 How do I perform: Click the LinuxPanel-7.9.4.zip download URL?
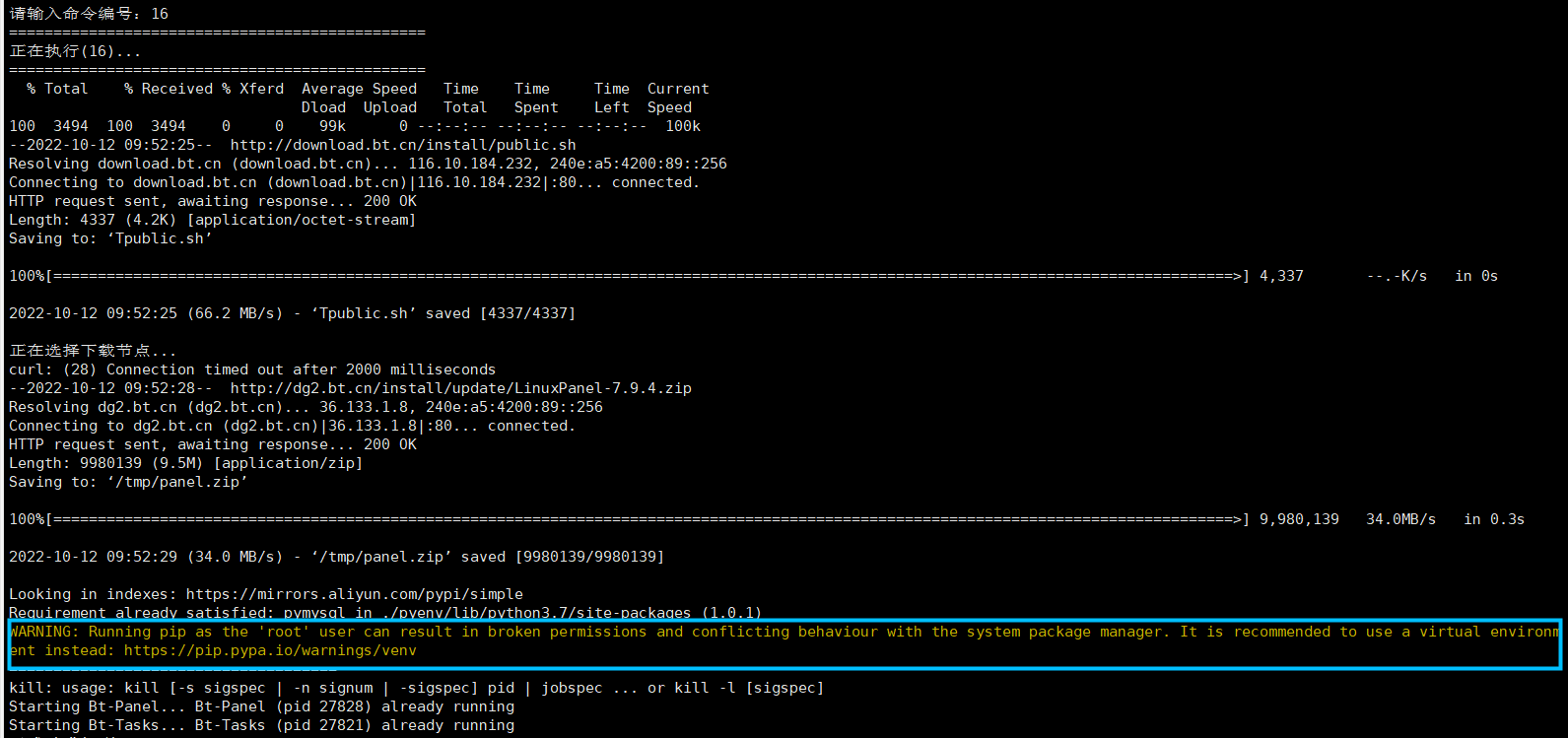click(461, 388)
